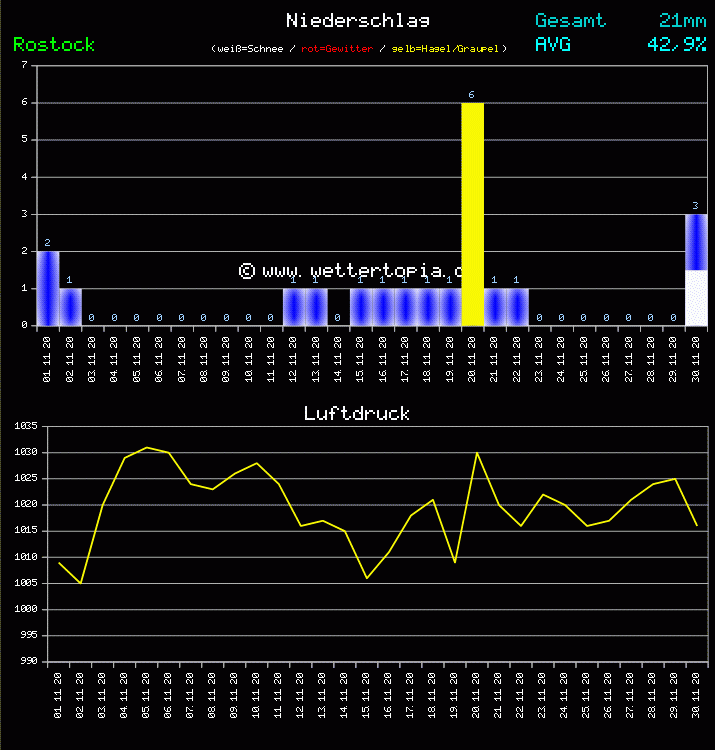This screenshot has height=750, width=715.
Task: Click the pressure line peak at 05.11
Action: coord(146,447)
